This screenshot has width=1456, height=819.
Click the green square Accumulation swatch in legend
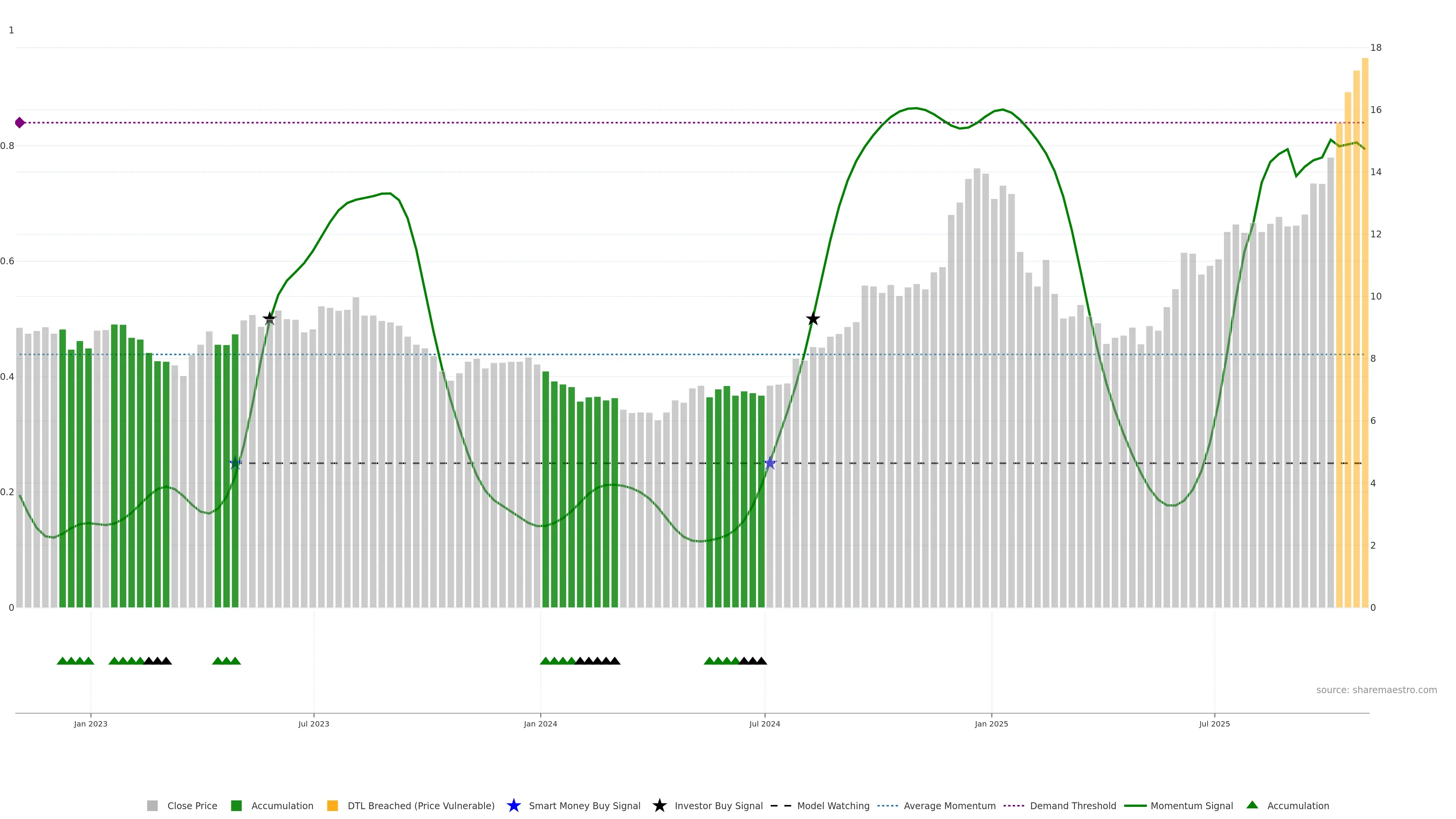[x=236, y=806]
